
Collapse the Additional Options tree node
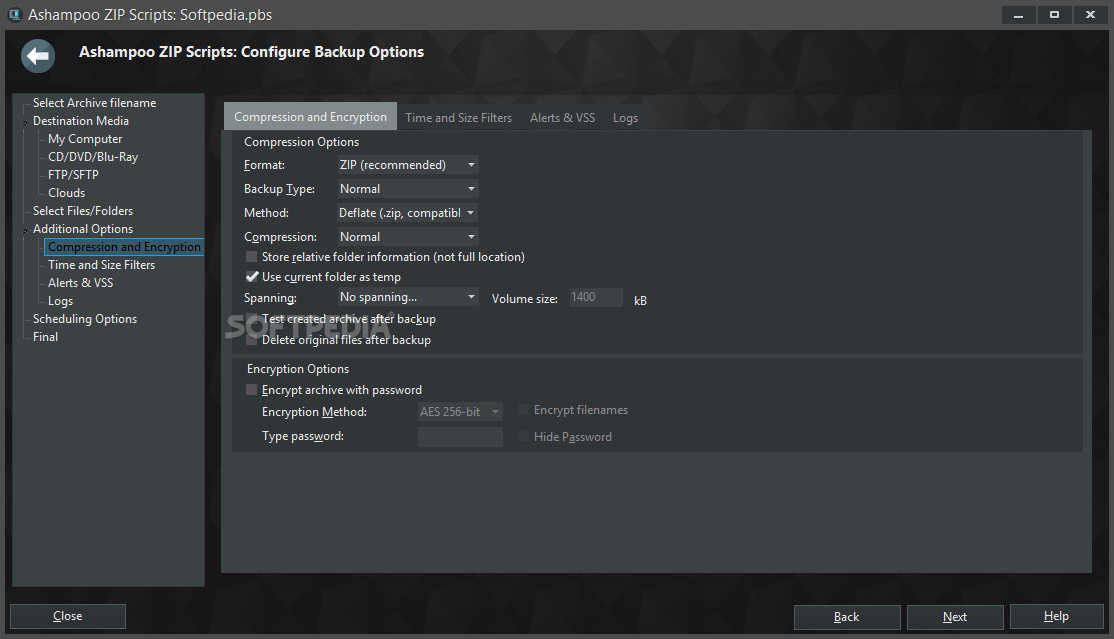coord(26,230)
